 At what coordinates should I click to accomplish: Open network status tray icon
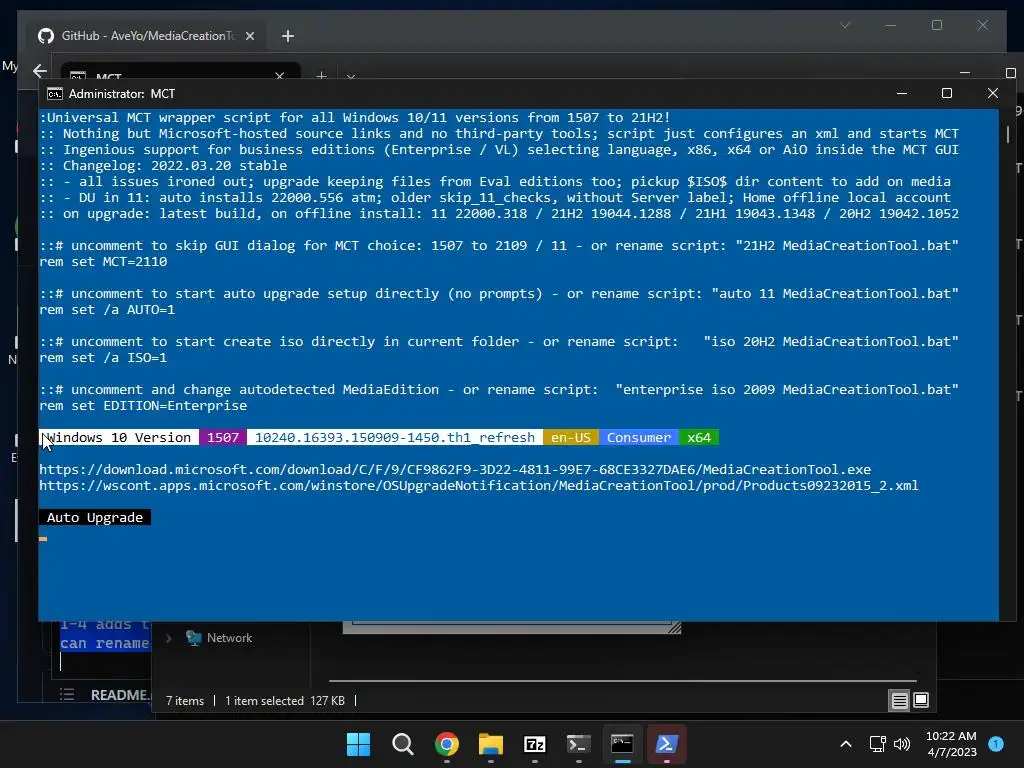point(878,744)
